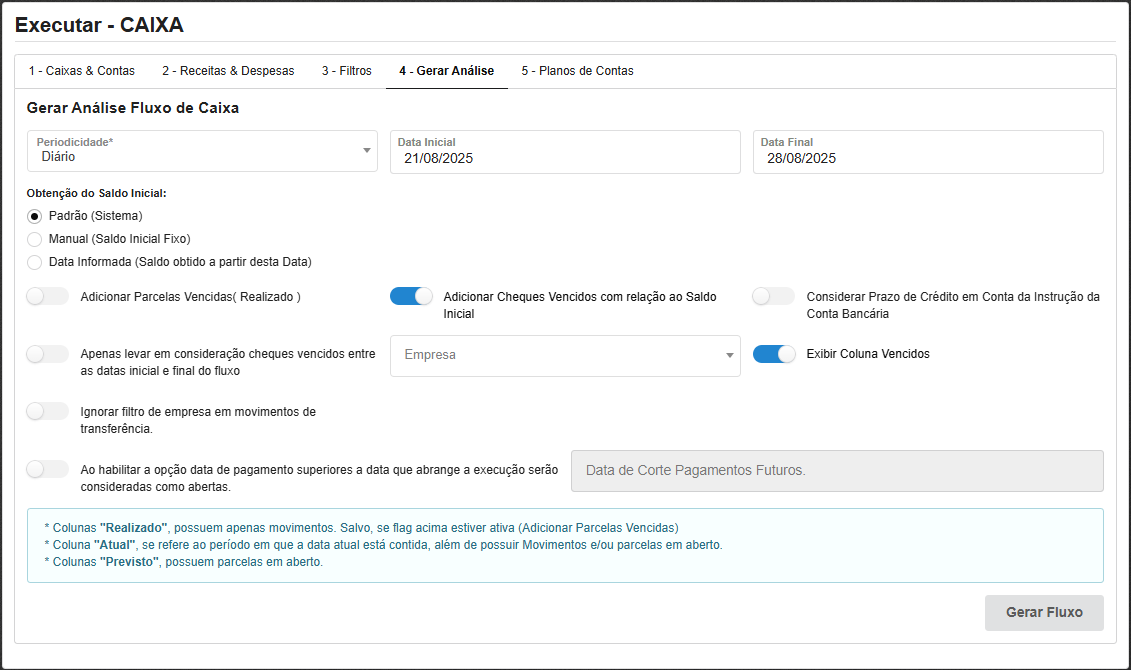Turn off Exibir Coluna Vencidos switch
The height and width of the screenshot is (670, 1131).
pyautogui.click(x=774, y=354)
